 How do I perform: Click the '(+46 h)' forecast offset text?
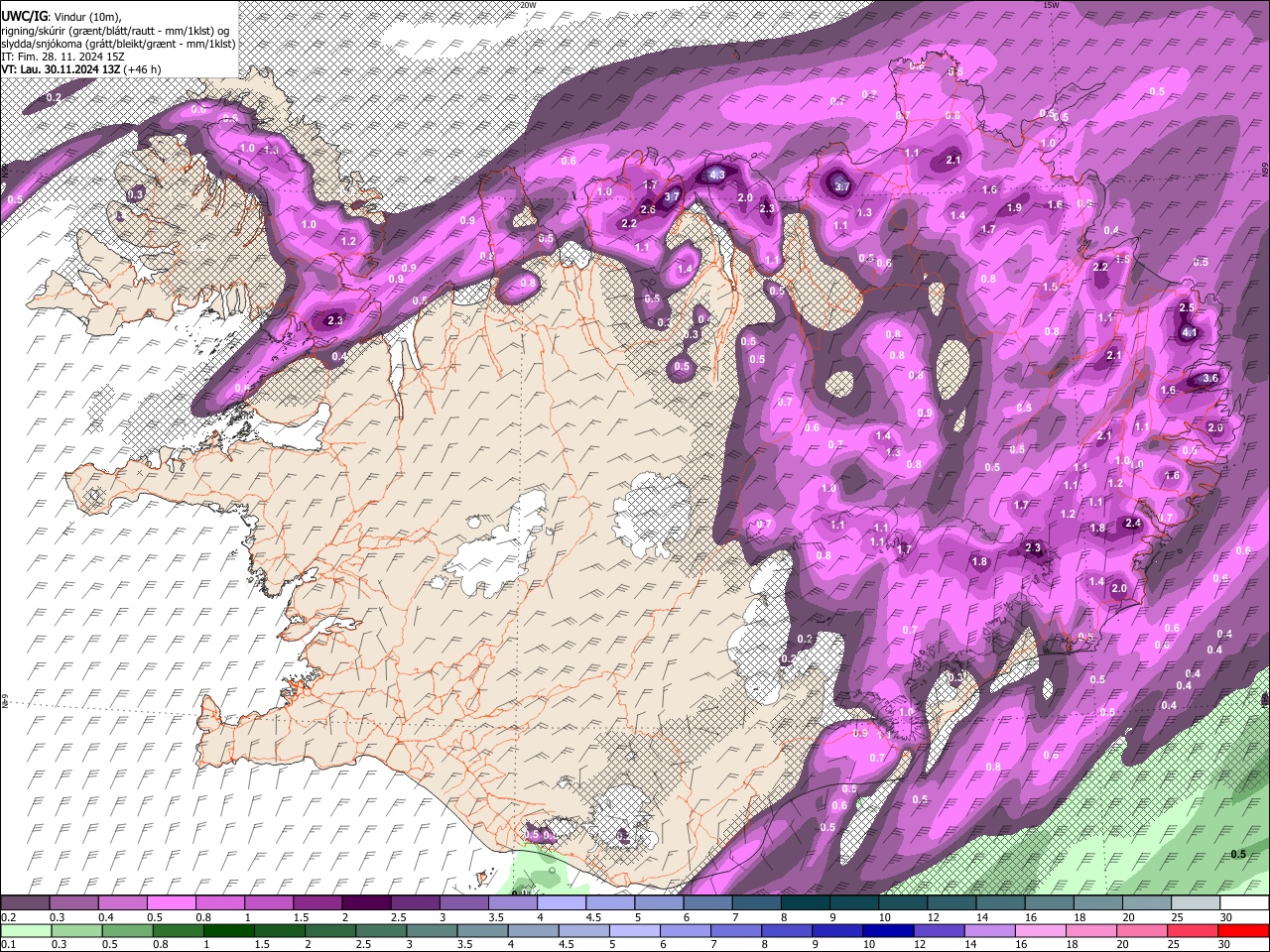[x=142, y=69]
